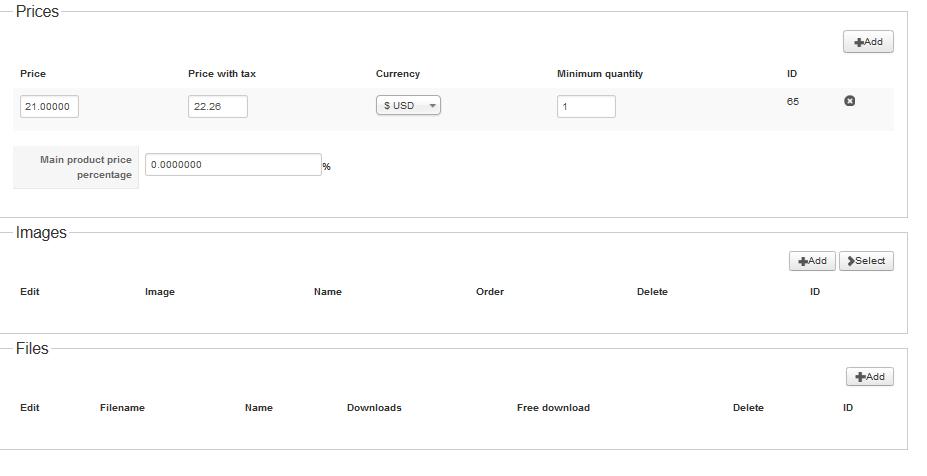Click the Price with tax column header

222,74
